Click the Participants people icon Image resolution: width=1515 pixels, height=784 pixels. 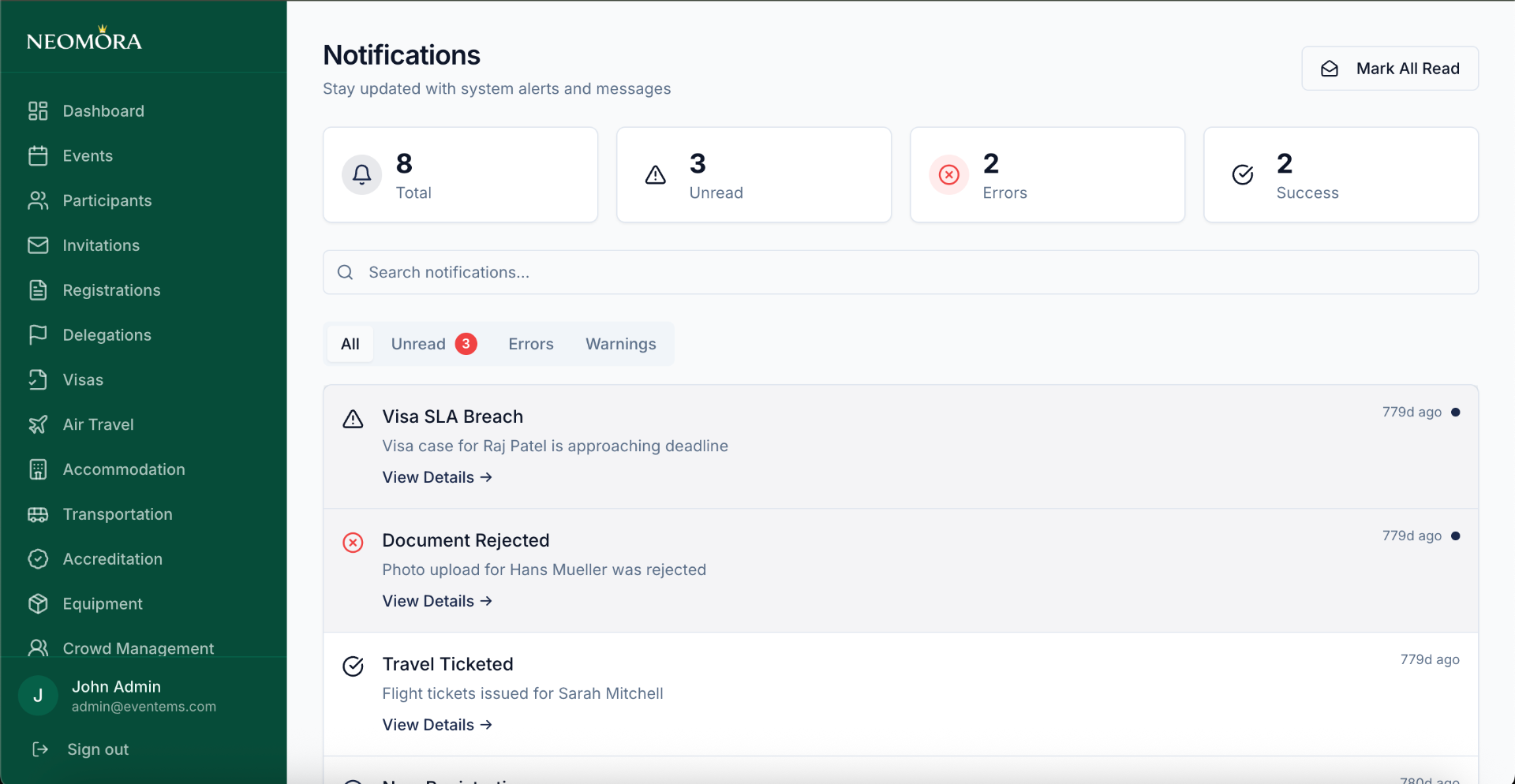click(38, 200)
